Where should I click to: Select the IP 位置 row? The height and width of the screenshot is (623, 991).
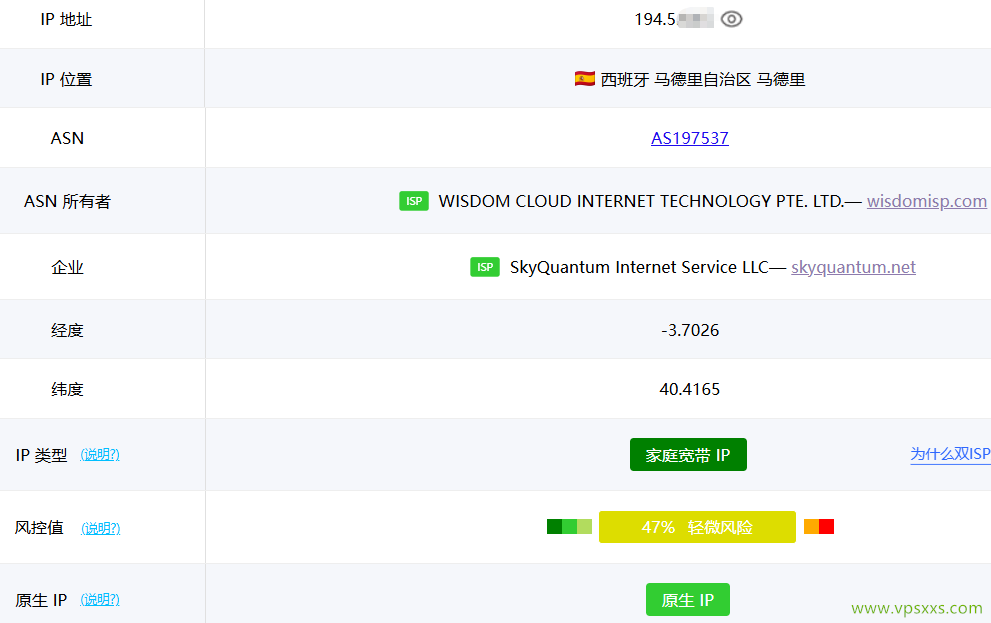coord(67,79)
